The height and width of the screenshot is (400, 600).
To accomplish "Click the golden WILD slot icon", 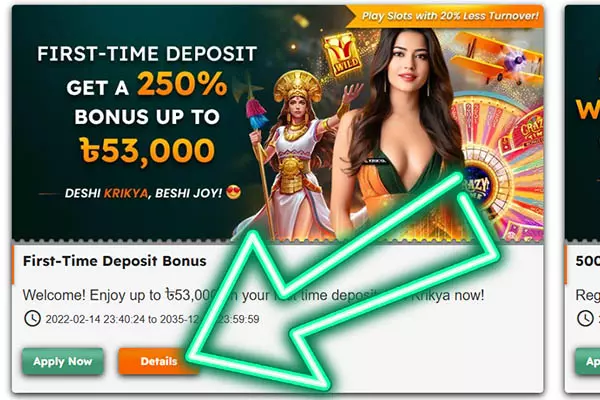I will [x=342, y=54].
